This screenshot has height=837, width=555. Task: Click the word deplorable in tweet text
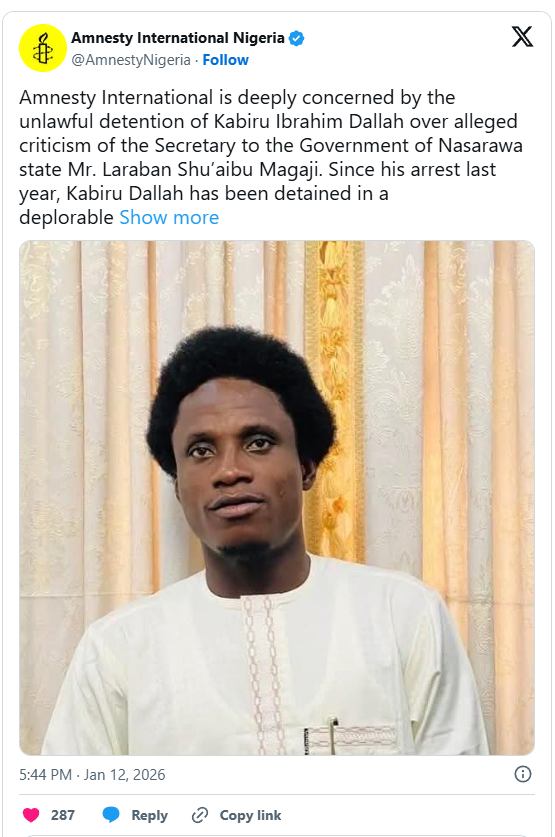tap(66, 217)
